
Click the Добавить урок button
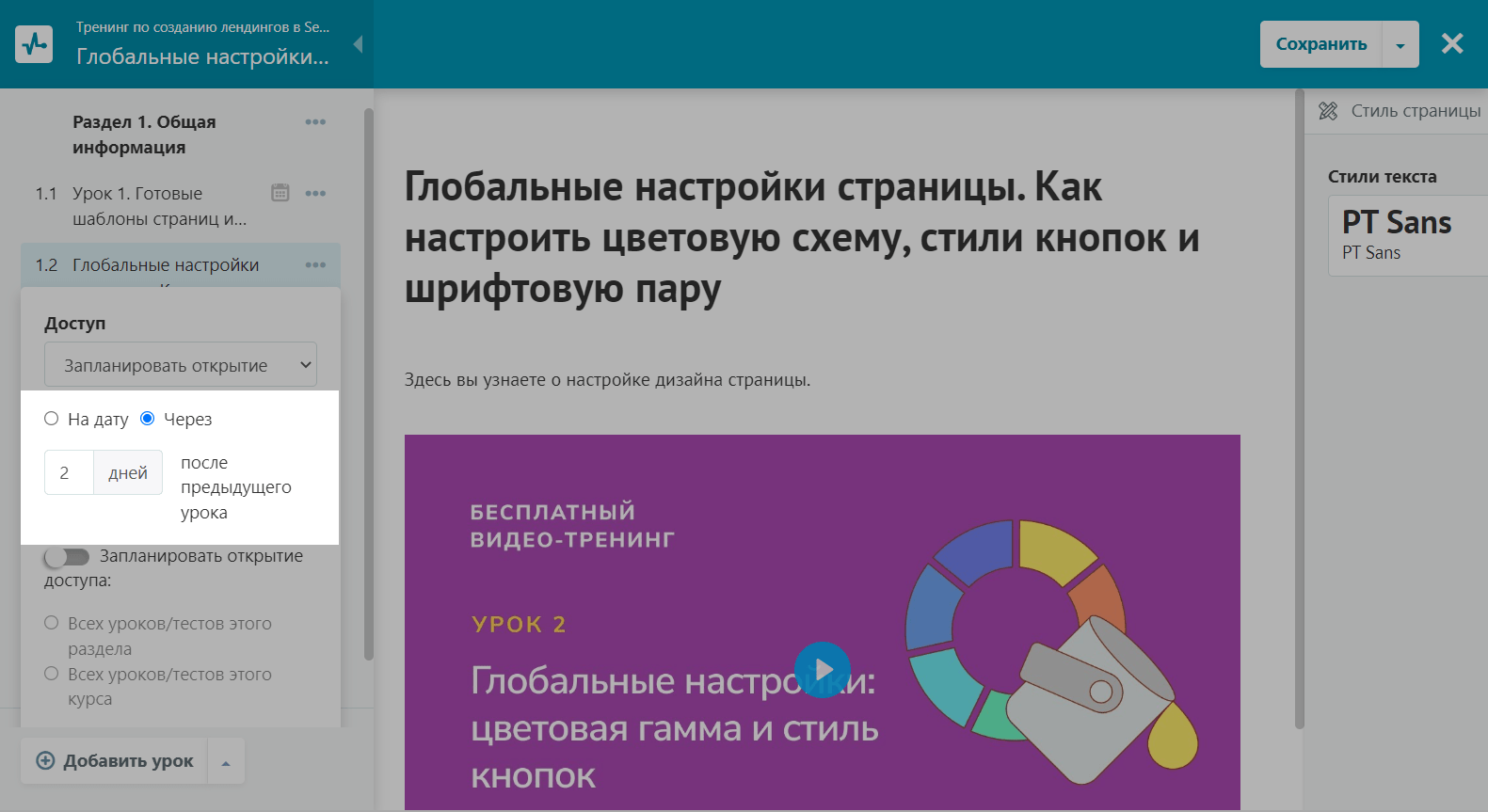point(115,761)
